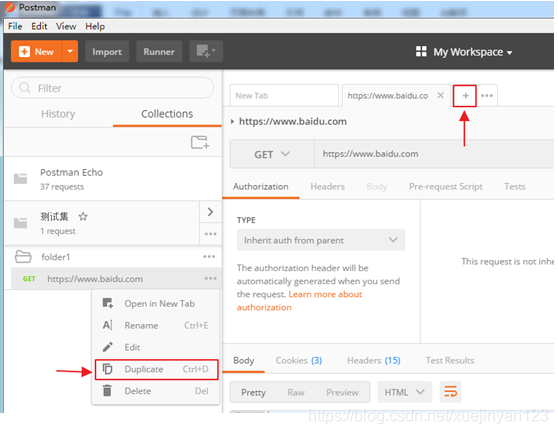Click the Delete trash icon
This screenshot has height=434, width=558.
click(107, 391)
